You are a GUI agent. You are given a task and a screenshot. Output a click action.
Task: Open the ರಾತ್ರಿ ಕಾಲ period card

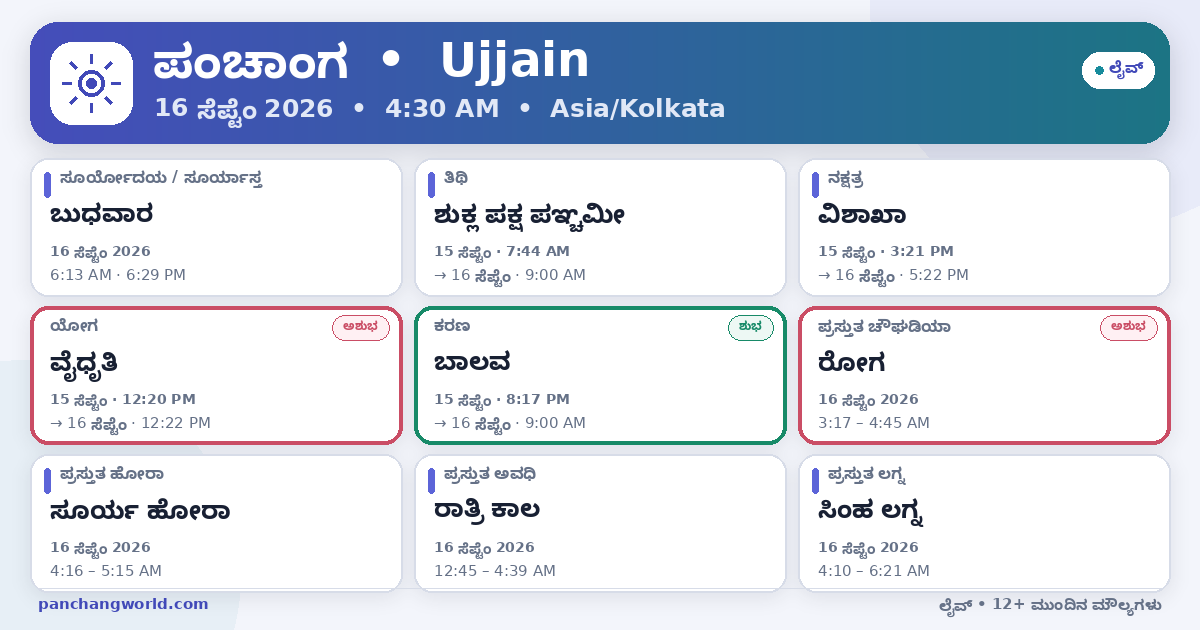(600, 523)
